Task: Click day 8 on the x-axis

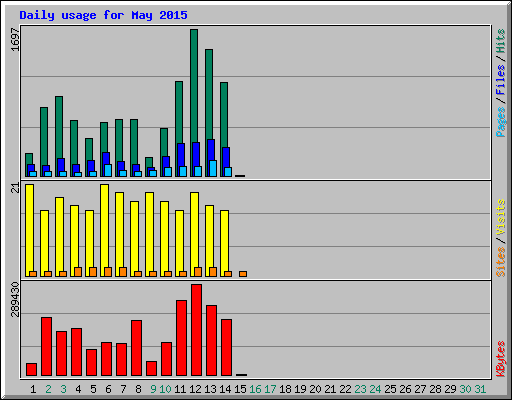Action: pos(138,389)
